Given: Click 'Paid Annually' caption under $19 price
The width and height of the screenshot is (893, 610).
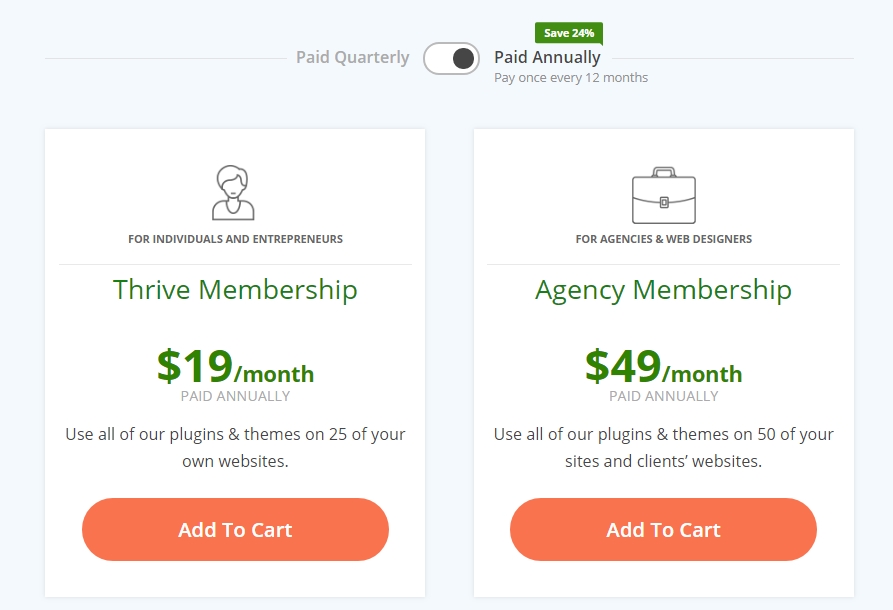Looking at the screenshot, I should point(235,396).
